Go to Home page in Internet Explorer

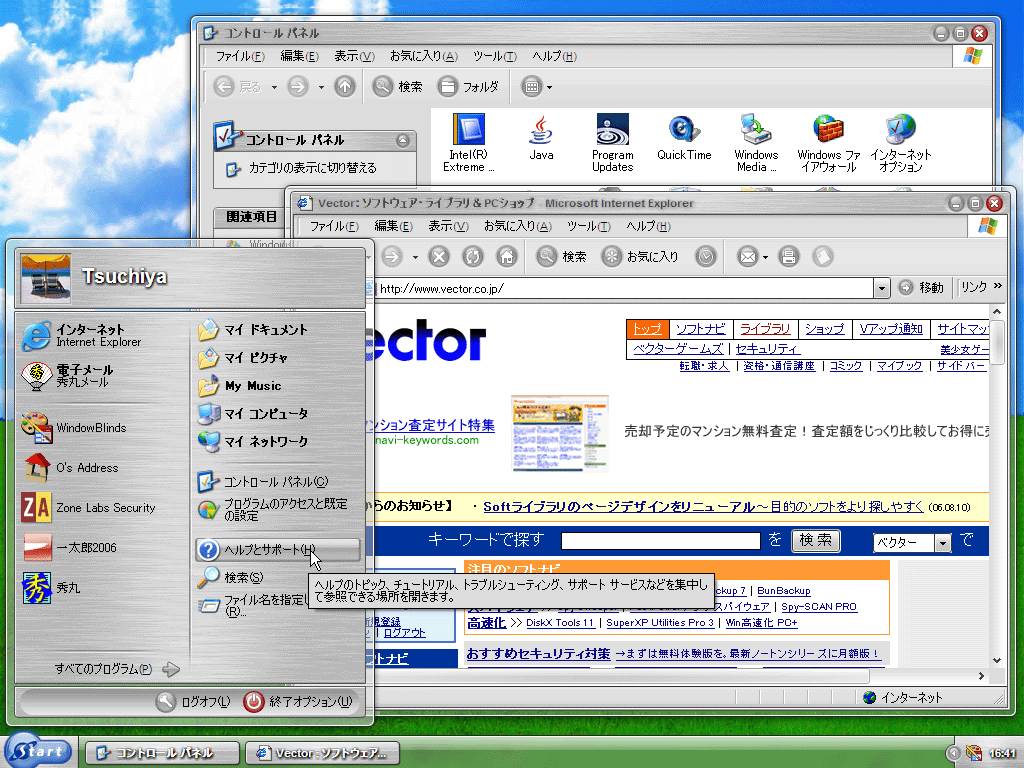click(x=507, y=257)
